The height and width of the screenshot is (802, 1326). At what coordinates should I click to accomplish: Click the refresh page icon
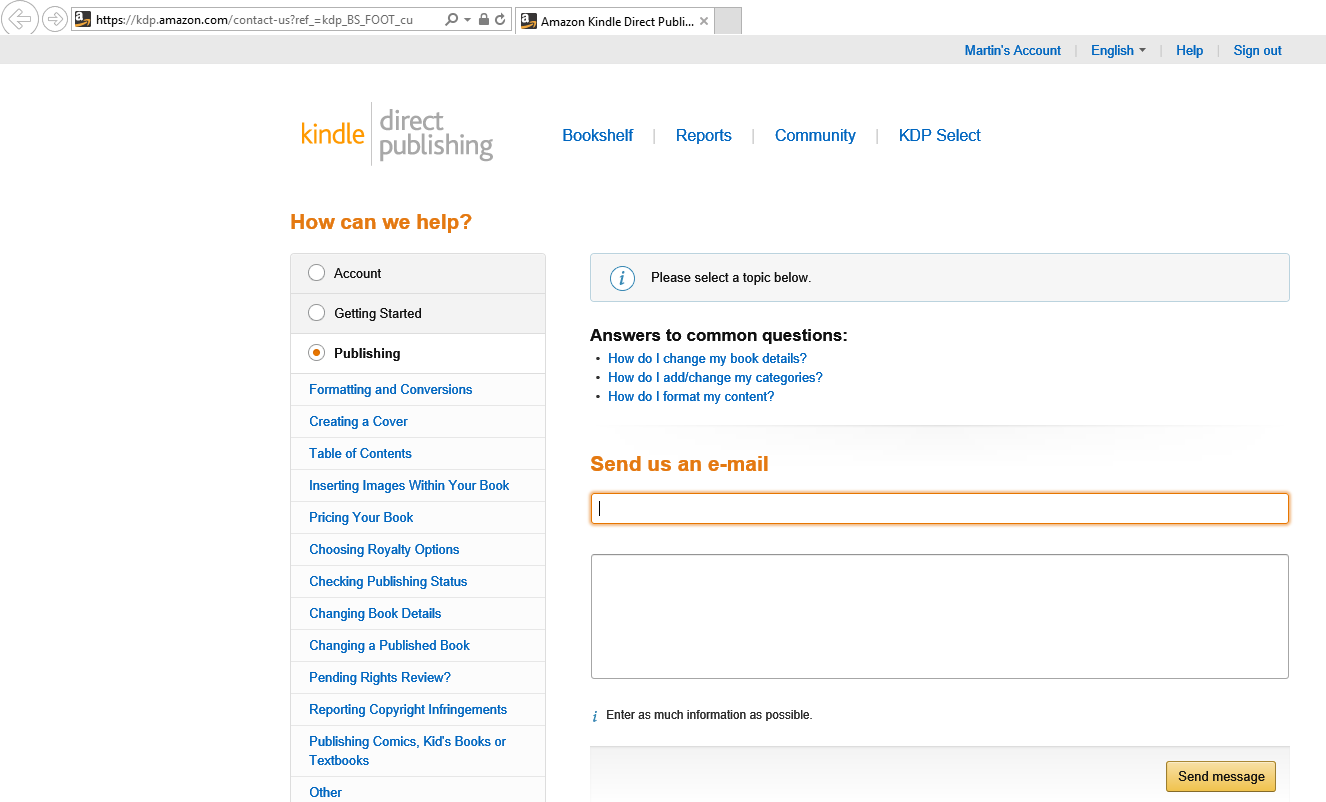[x=500, y=19]
